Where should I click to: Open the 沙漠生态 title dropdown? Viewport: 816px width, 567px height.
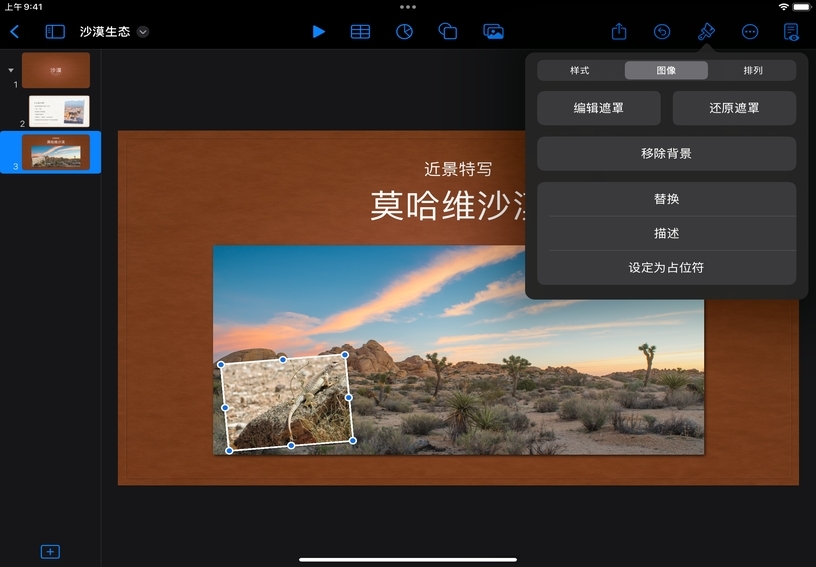[x=143, y=32]
